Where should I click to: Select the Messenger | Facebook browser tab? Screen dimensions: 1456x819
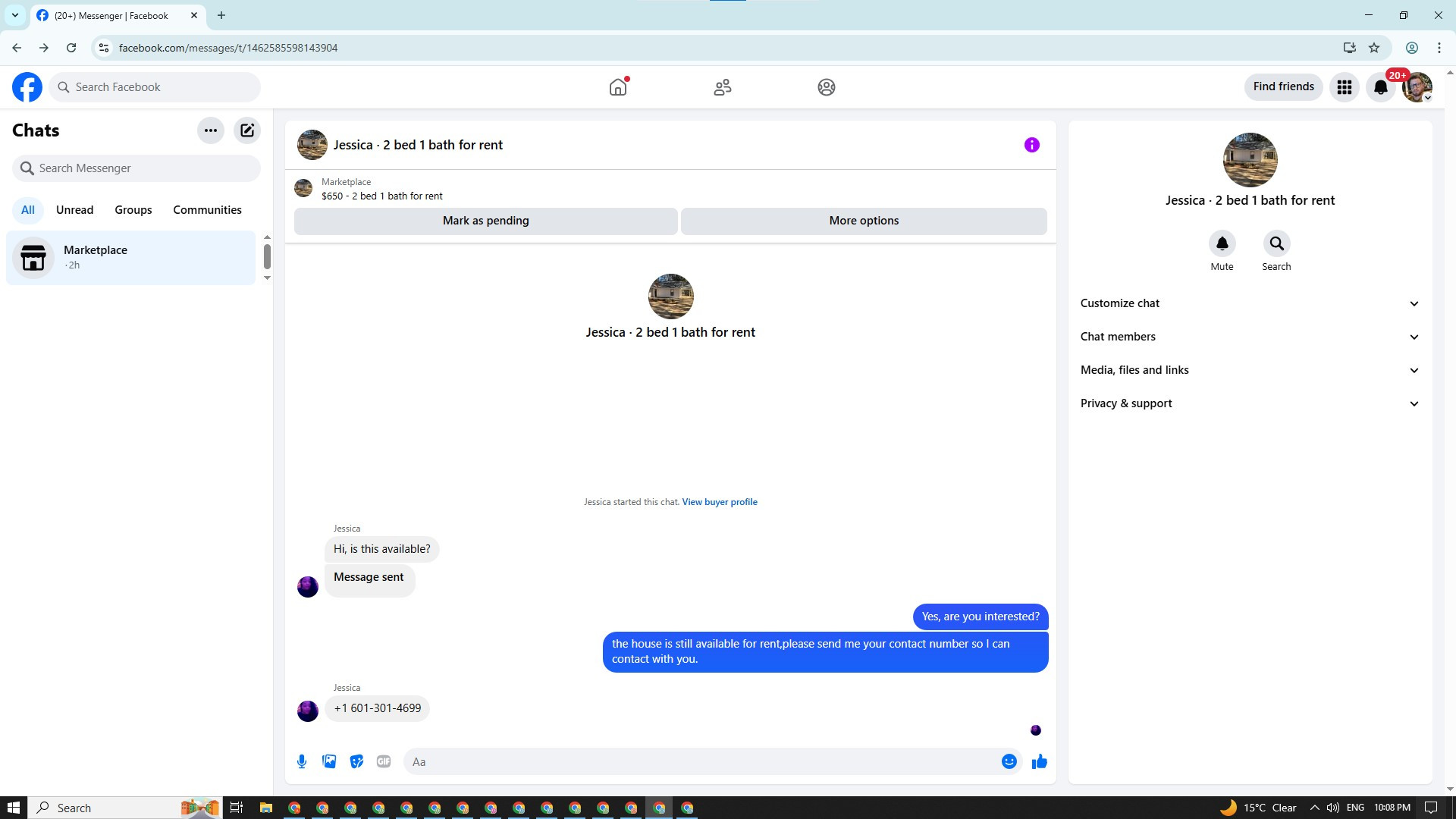click(x=118, y=15)
